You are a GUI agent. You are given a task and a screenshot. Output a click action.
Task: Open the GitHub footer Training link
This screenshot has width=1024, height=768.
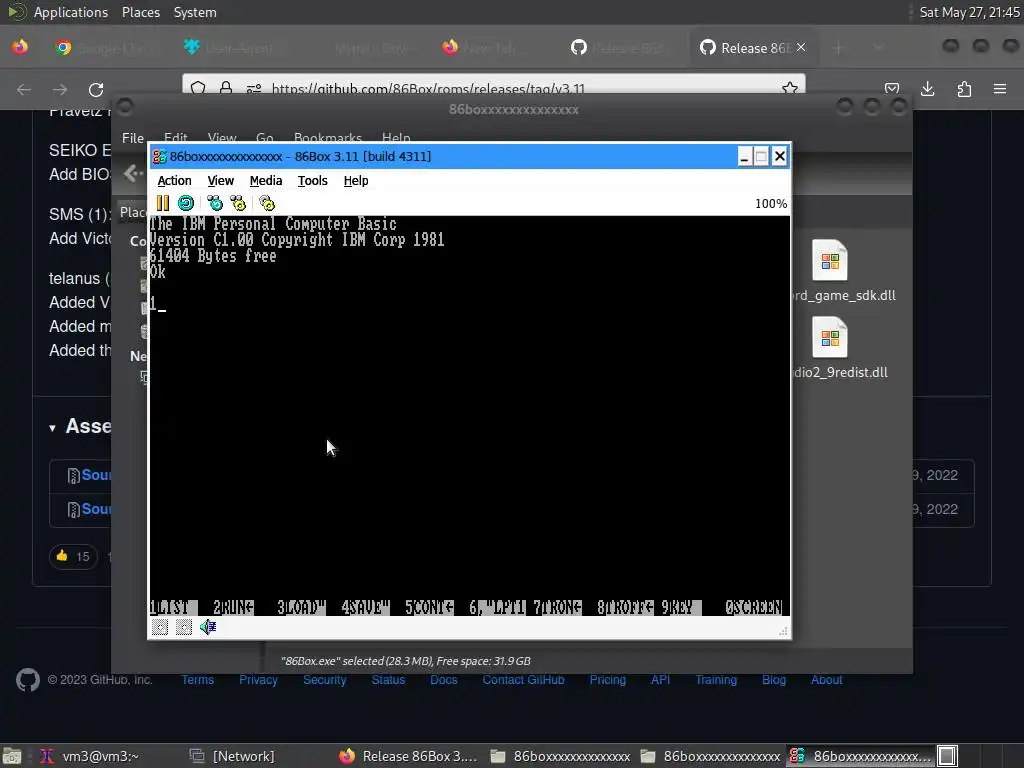pyautogui.click(x=716, y=680)
